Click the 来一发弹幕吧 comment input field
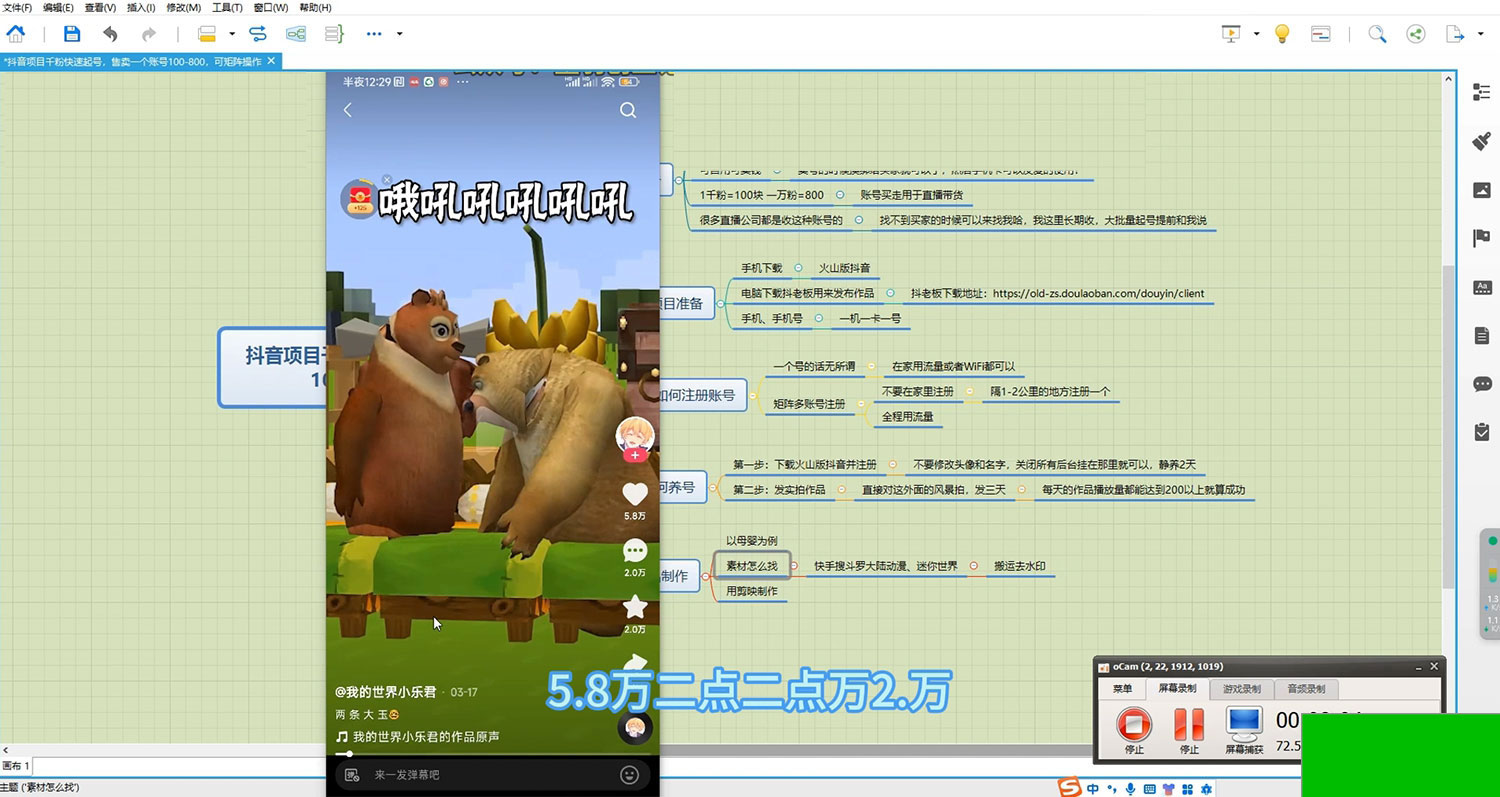The height and width of the screenshot is (797, 1500). pyautogui.click(x=480, y=774)
